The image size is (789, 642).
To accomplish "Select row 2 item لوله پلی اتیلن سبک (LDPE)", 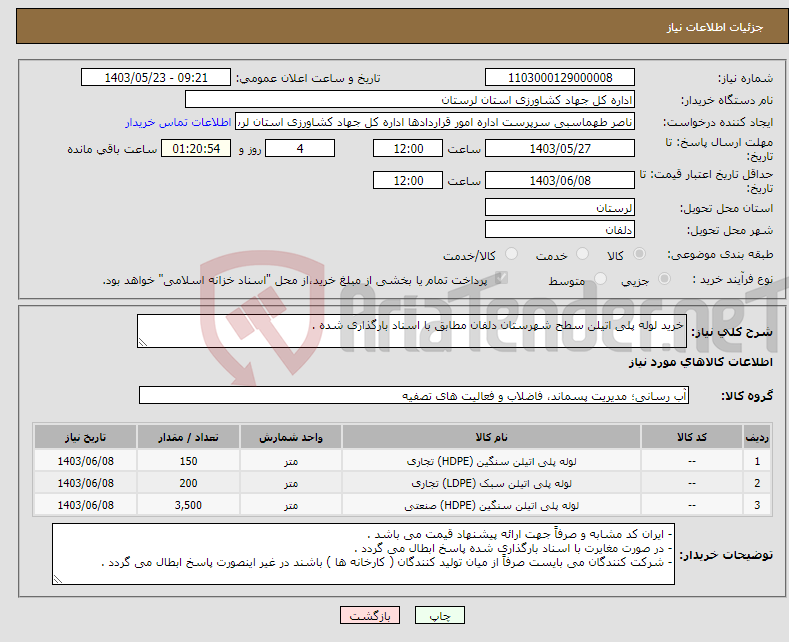I will click(491, 484).
